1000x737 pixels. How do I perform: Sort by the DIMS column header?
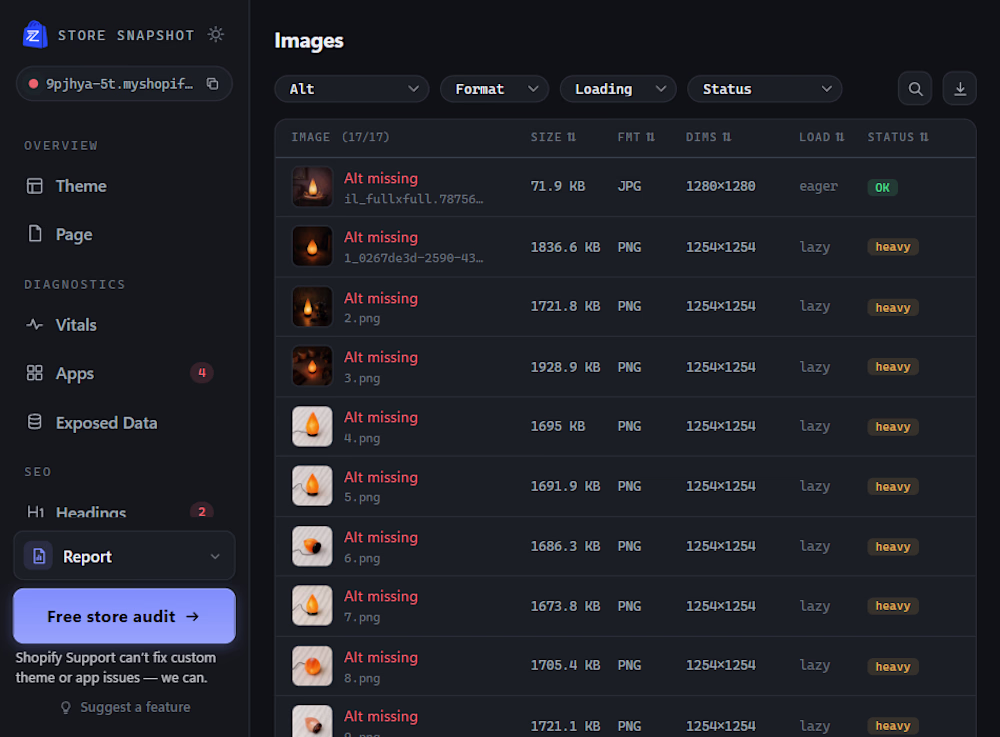[709, 137]
